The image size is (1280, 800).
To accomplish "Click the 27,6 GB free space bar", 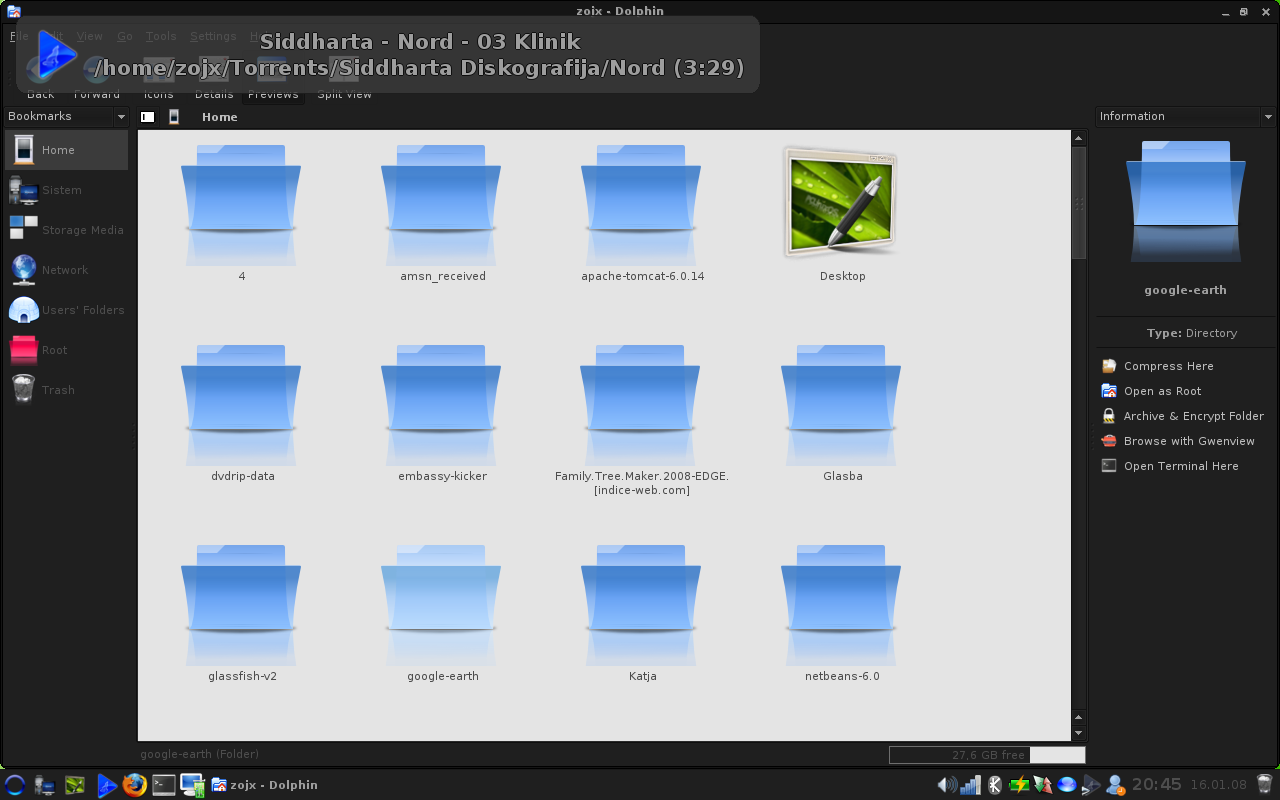I will [987, 755].
